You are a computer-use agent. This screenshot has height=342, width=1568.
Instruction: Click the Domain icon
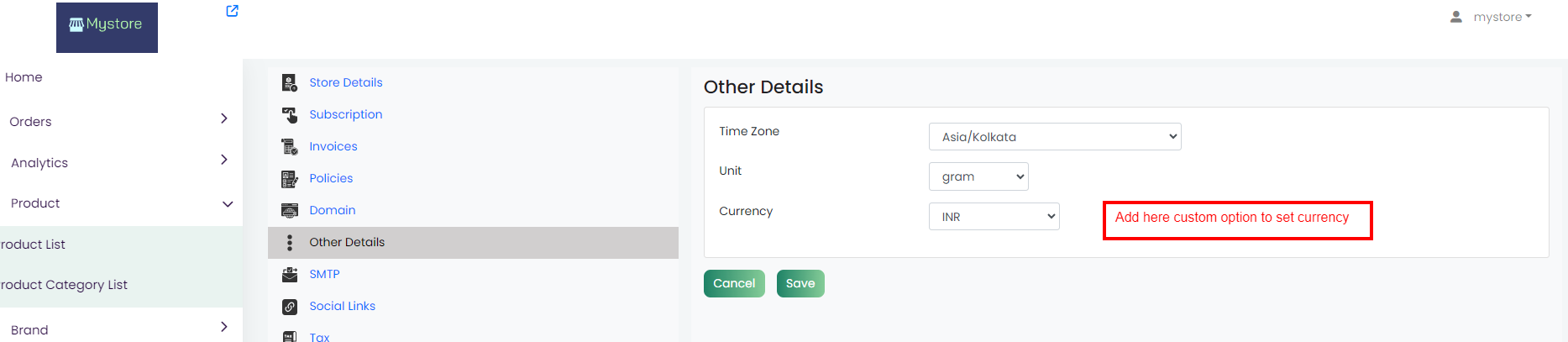tap(290, 210)
